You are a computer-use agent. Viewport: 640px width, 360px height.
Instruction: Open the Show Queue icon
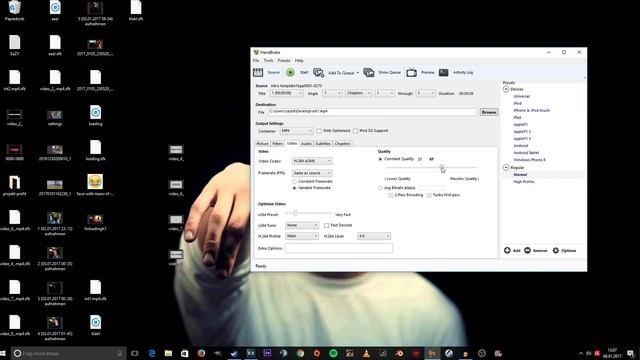click(x=369, y=72)
